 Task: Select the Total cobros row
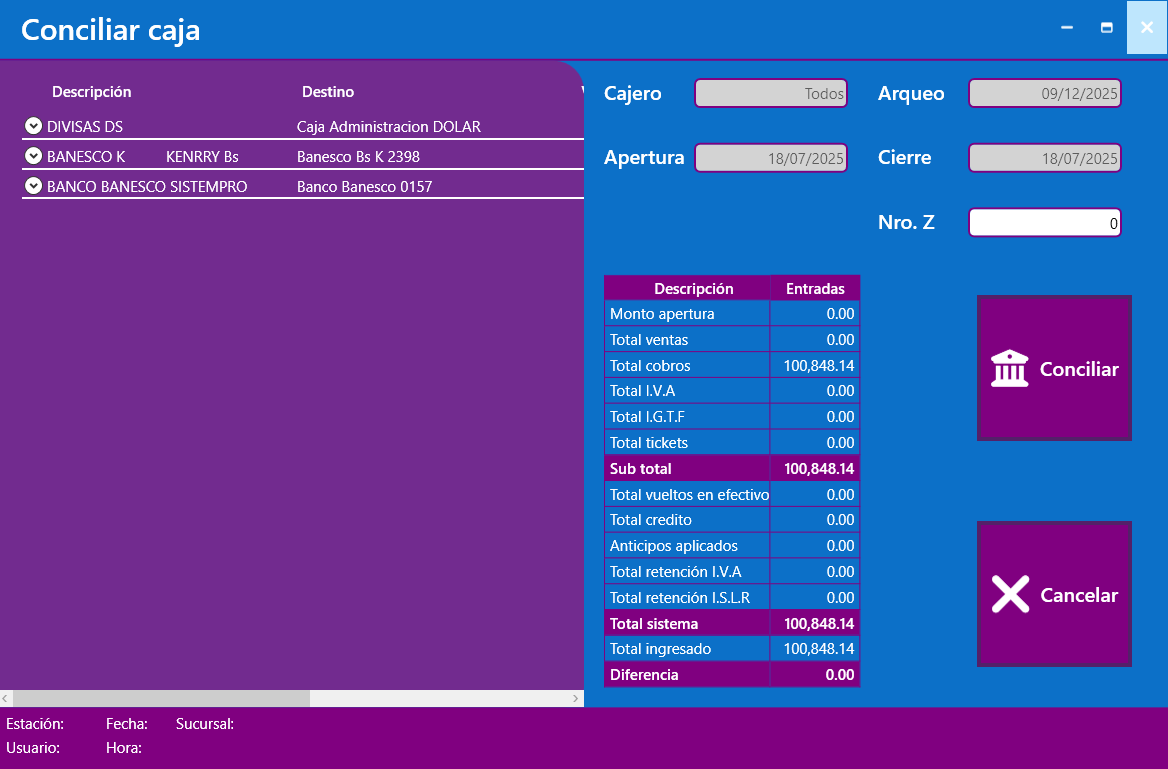[731, 366]
